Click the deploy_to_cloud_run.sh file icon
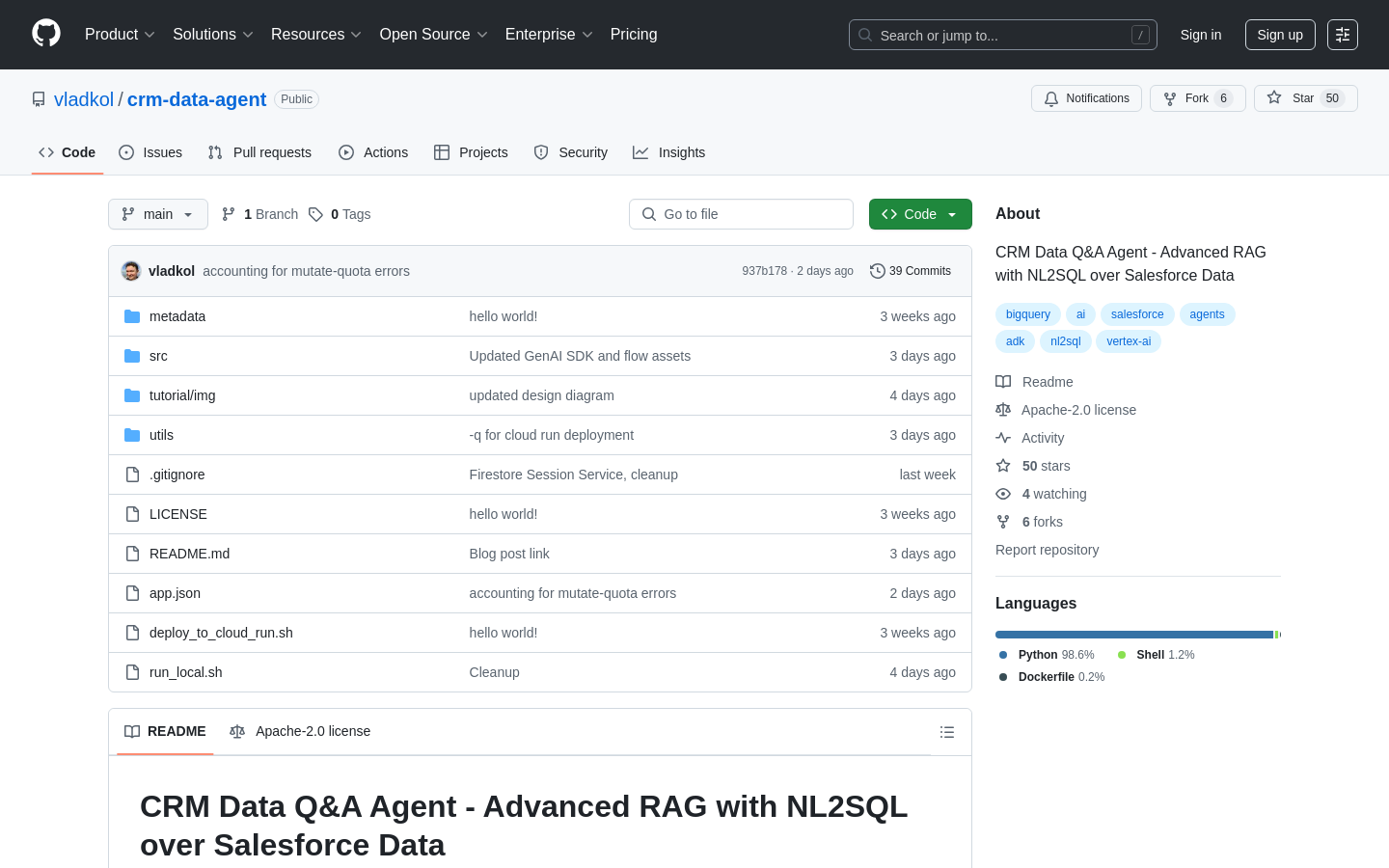Image resolution: width=1389 pixels, height=868 pixels. pos(132,633)
